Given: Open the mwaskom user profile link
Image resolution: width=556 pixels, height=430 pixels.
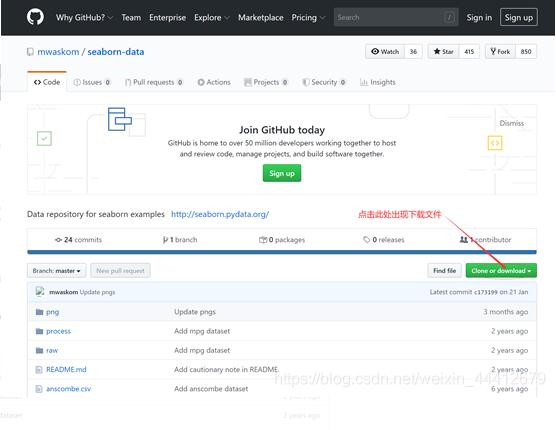Looking at the screenshot, I should point(58,52).
